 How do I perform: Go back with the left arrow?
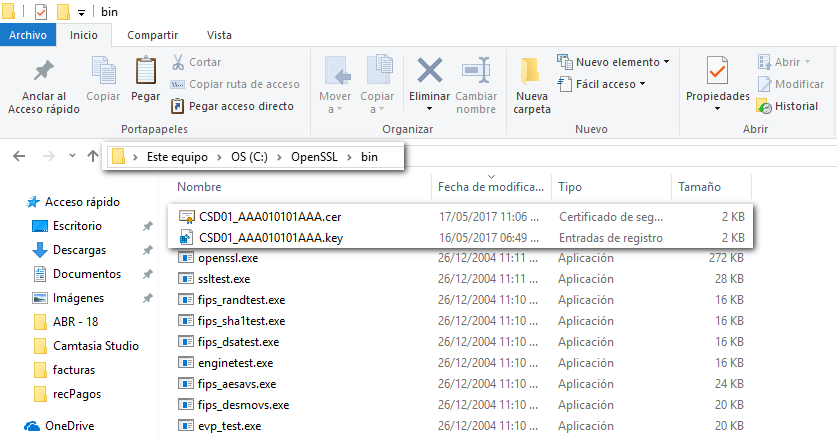19,156
